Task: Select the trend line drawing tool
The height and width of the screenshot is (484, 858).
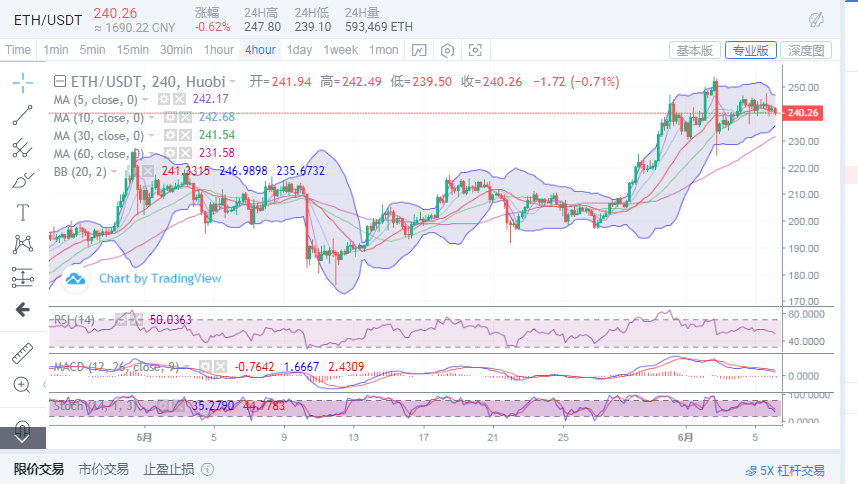Action: point(22,116)
